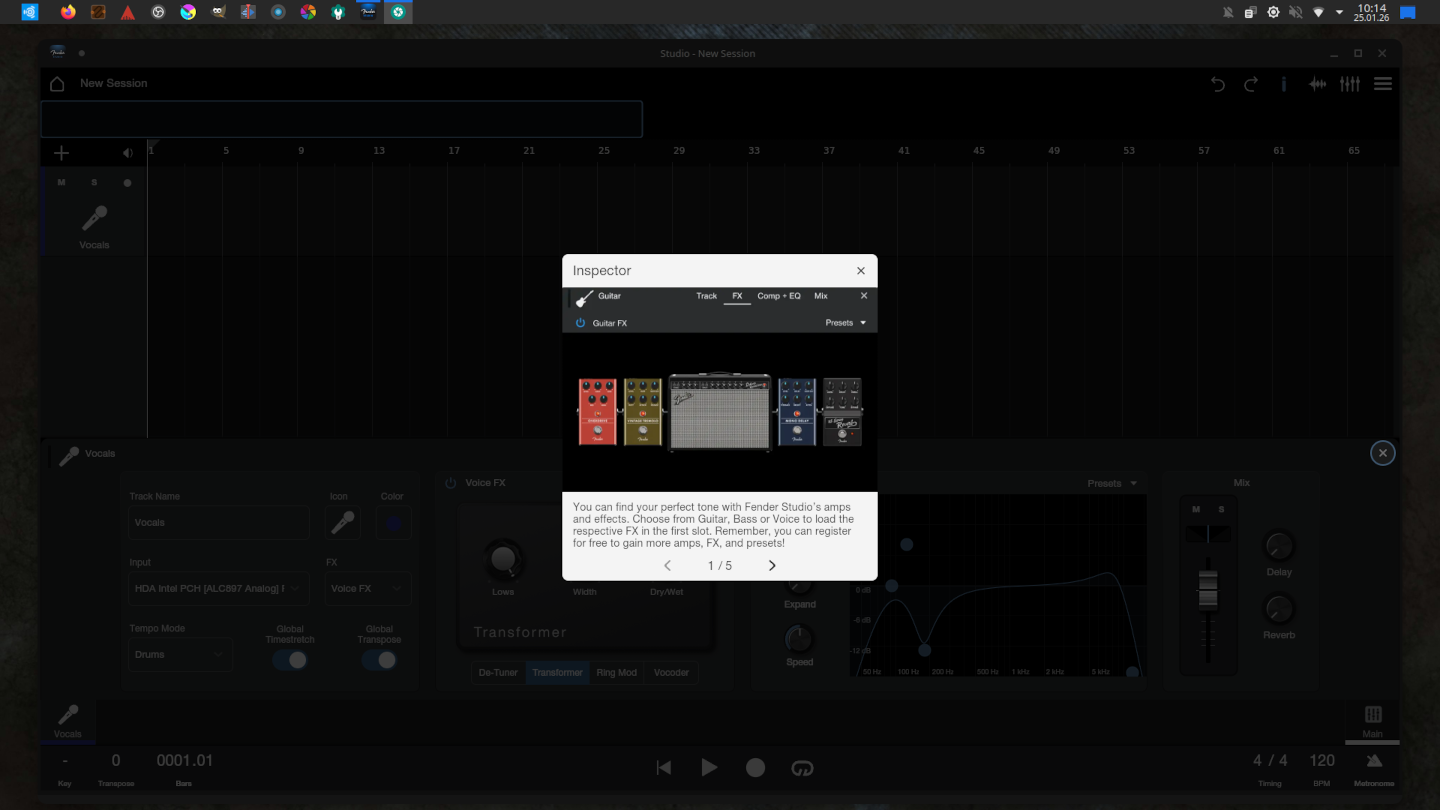The image size is (1440, 810).
Task: Click the Redo arrow icon
Action: (x=1251, y=84)
